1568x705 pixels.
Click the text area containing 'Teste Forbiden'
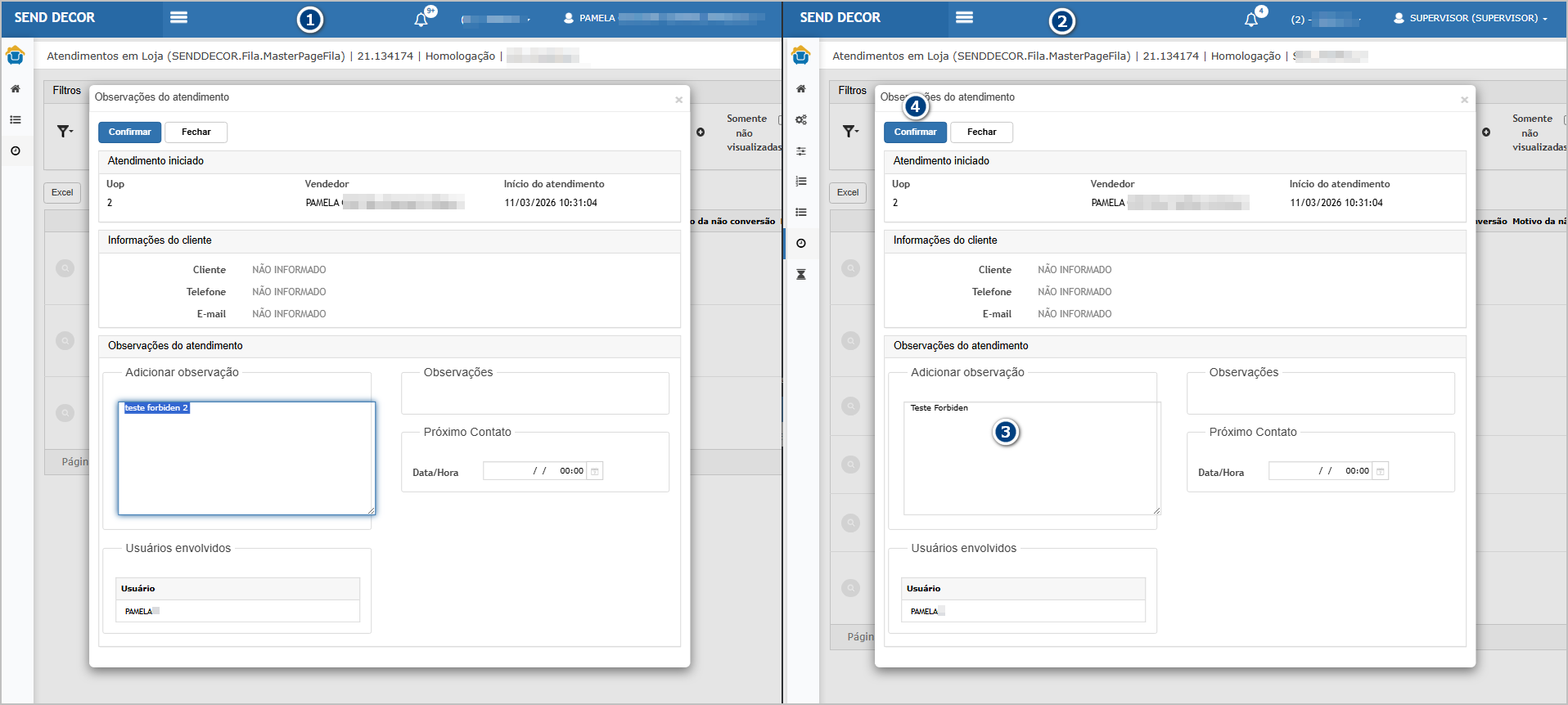point(1031,458)
